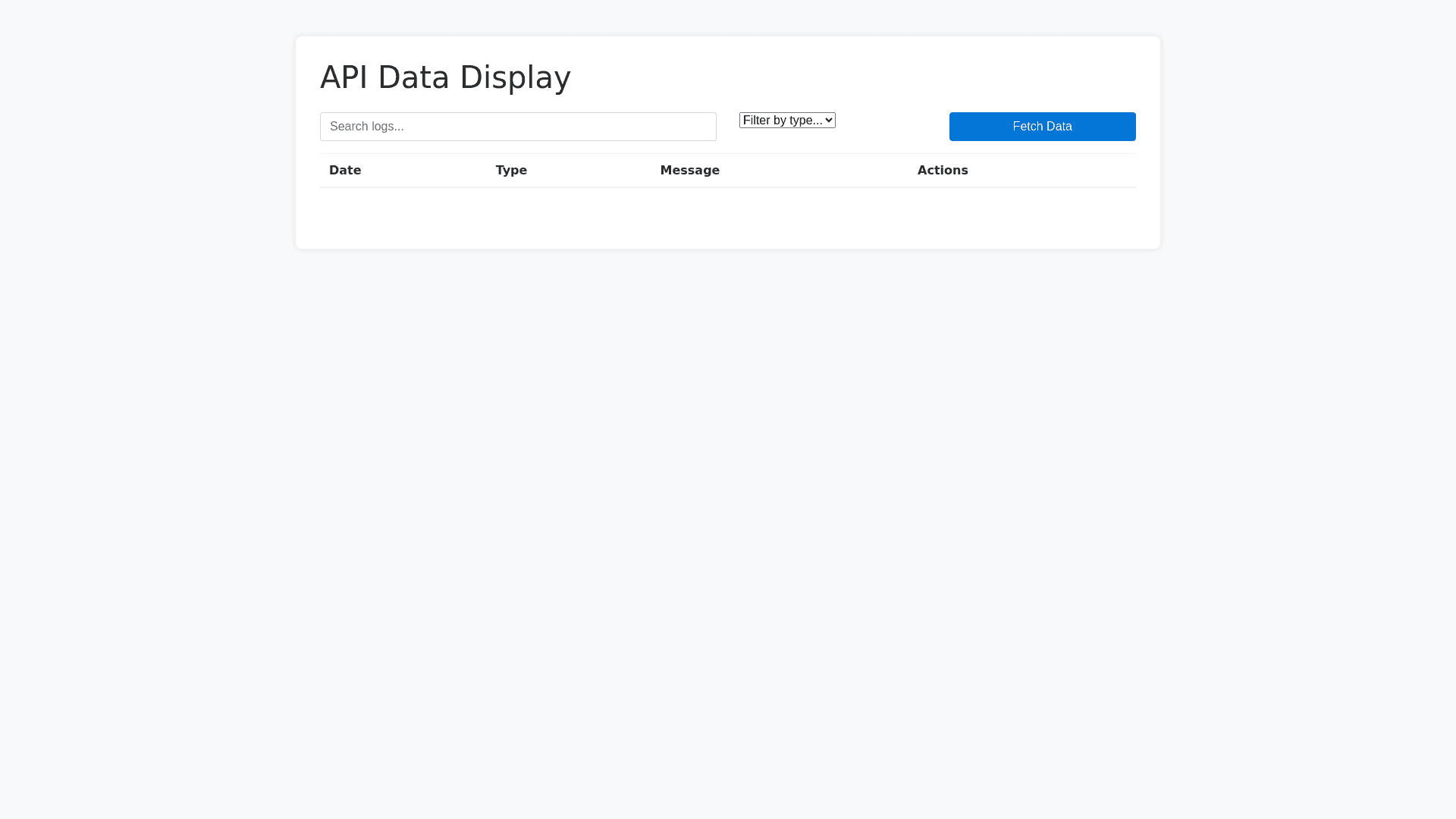1456x819 pixels.
Task: Click the API Data Display heading
Action: coord(445,77)
